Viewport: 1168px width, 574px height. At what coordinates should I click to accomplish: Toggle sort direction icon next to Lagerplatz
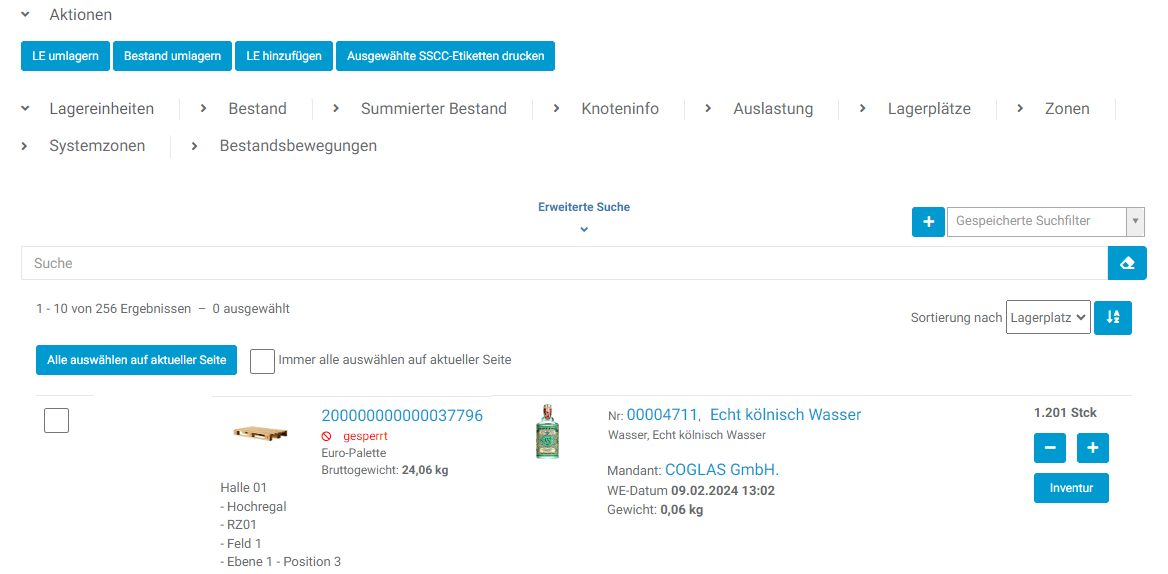tap(1113, 317)
